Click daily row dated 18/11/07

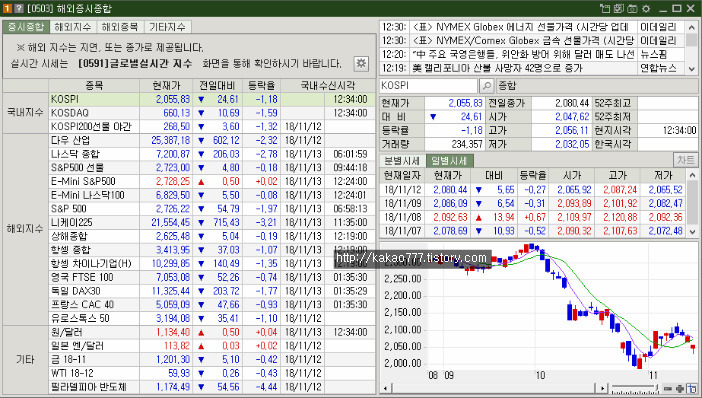pos(533,231)
